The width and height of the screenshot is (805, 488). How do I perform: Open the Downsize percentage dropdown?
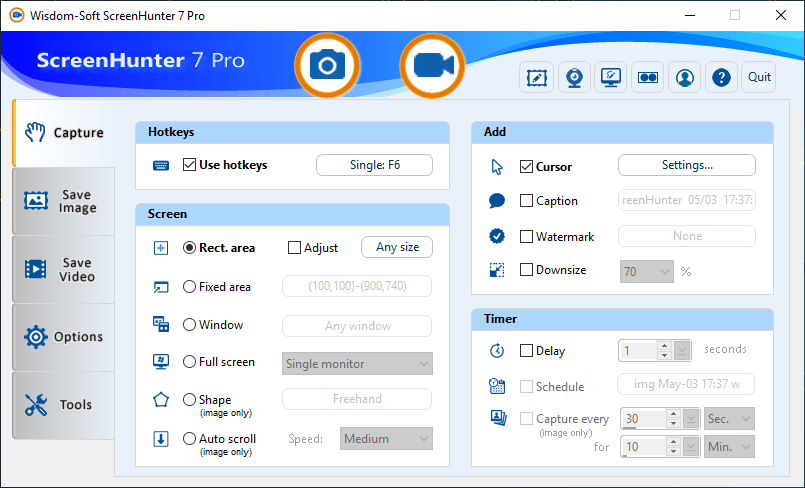click(646, 271)
